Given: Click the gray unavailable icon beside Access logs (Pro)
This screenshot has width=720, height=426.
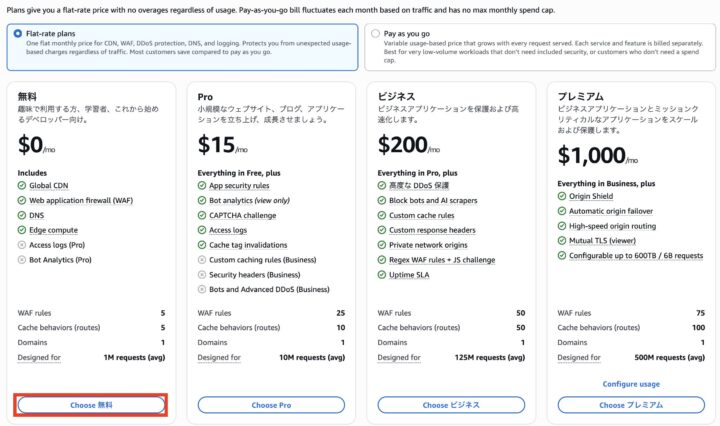Looking at the screenshot, I should (22, 245).
